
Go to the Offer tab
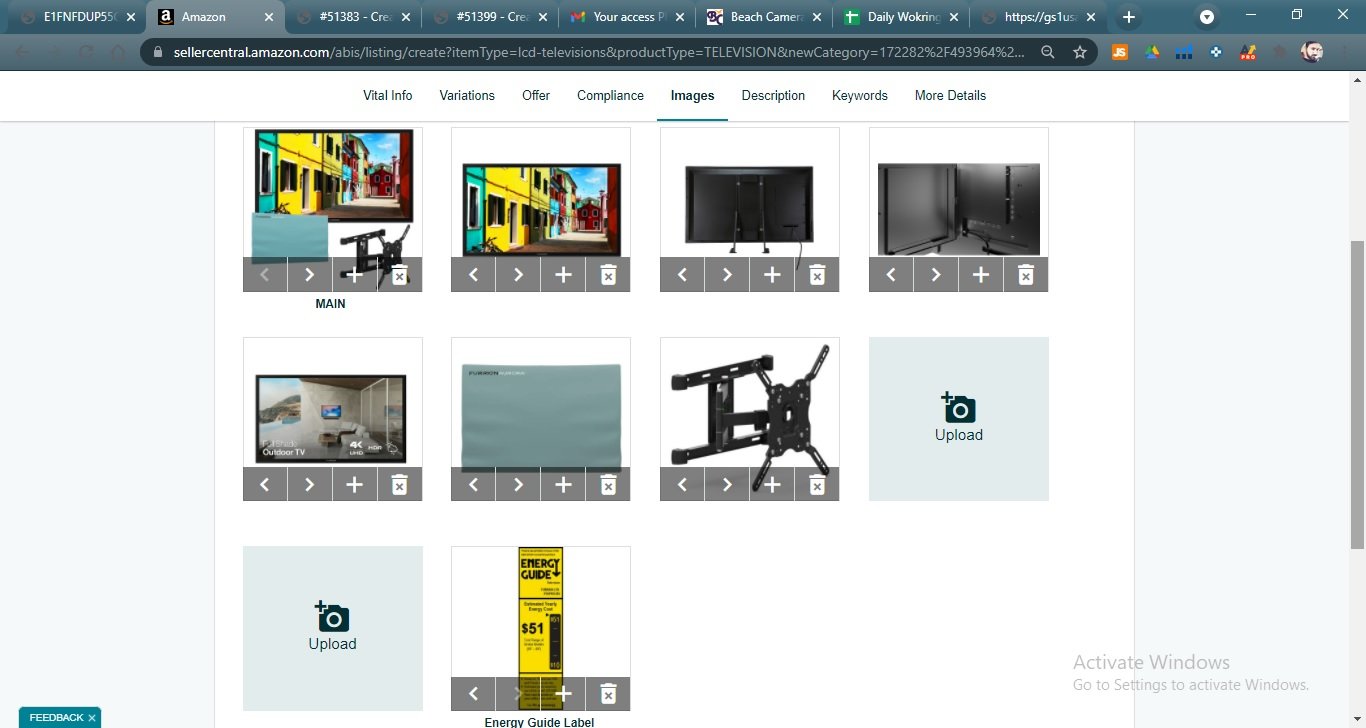536,96
